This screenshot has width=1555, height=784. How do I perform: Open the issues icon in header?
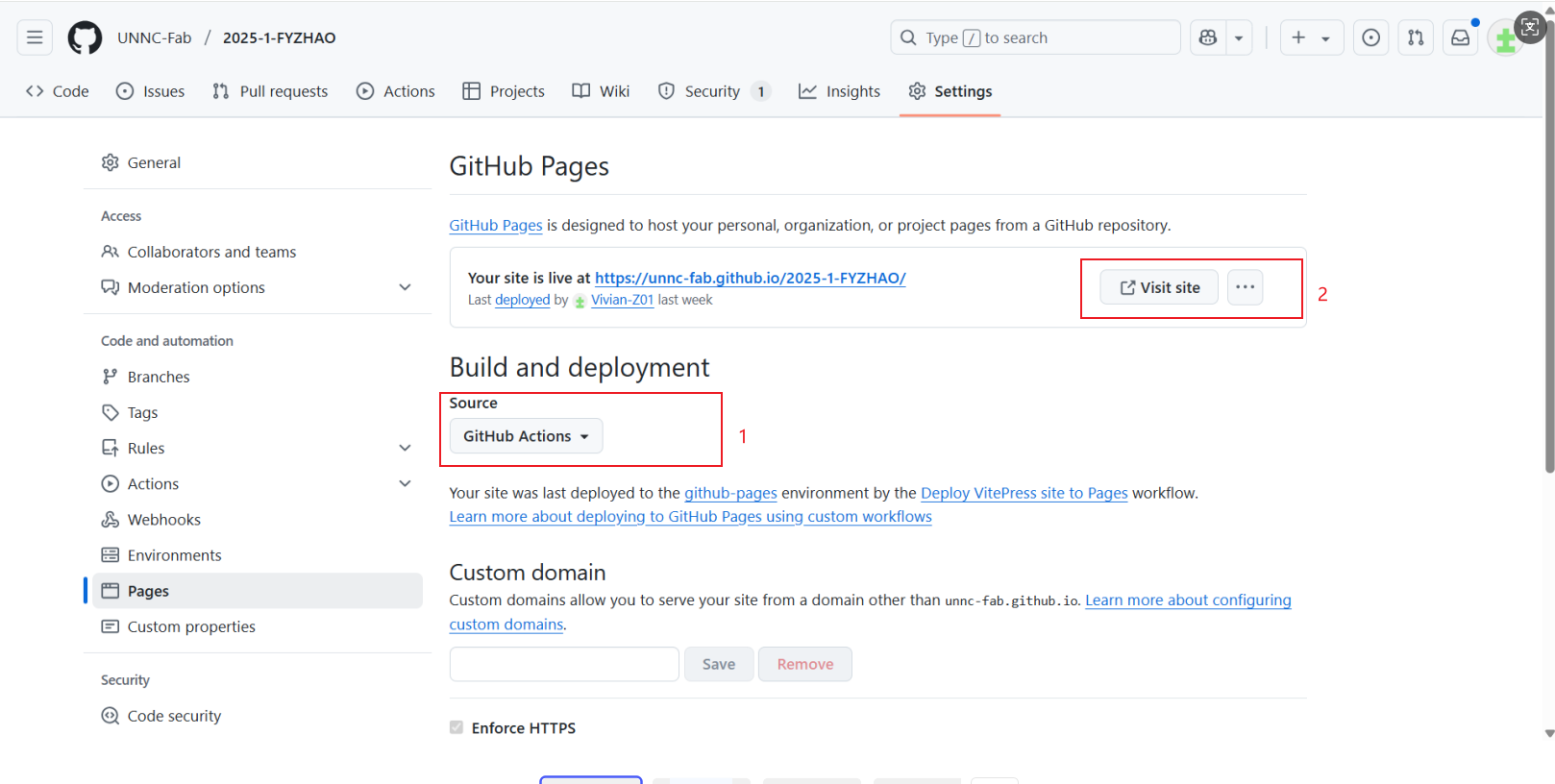[1370, 37]
